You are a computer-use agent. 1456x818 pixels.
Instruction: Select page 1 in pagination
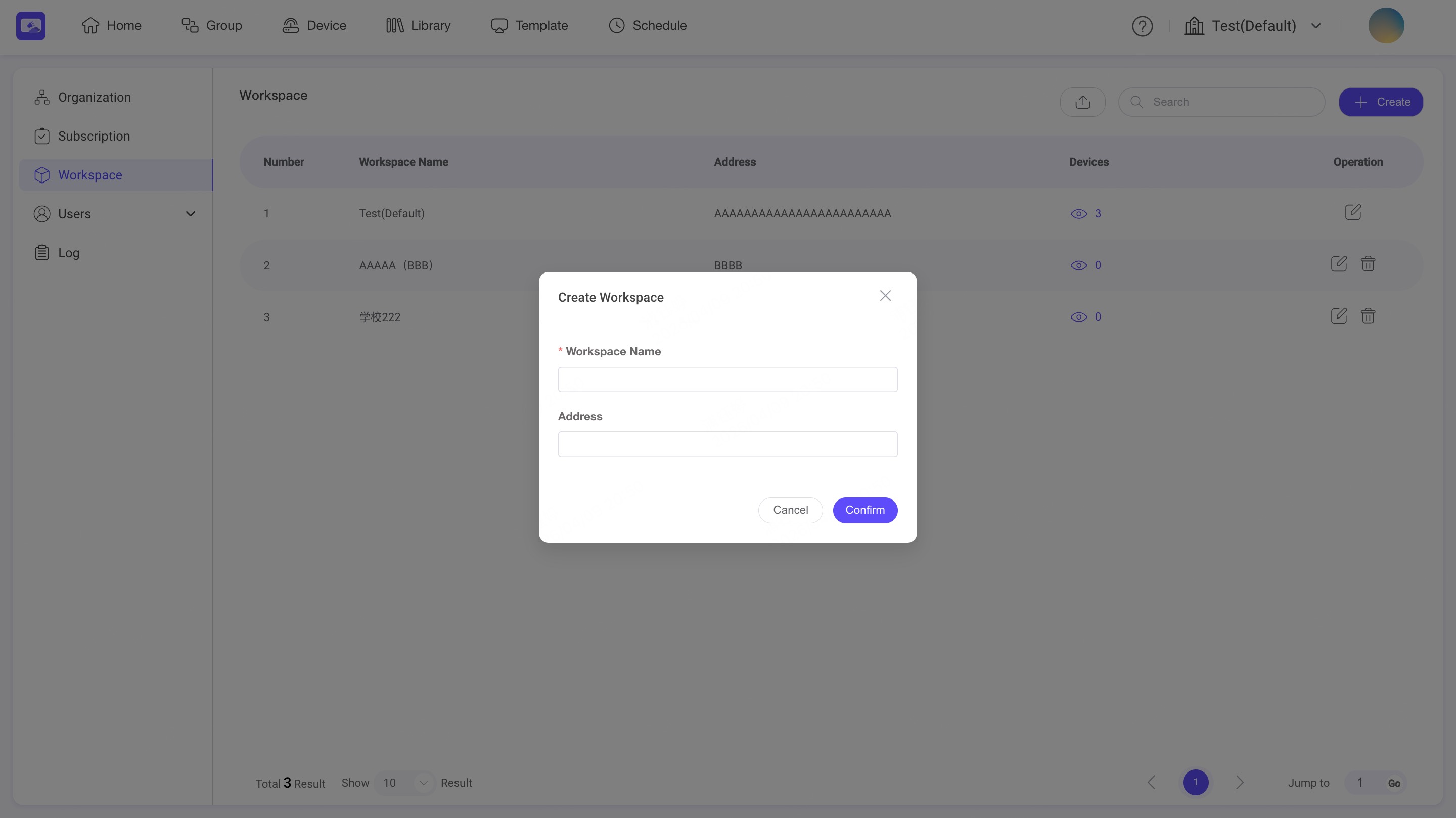pos(1196,783)
